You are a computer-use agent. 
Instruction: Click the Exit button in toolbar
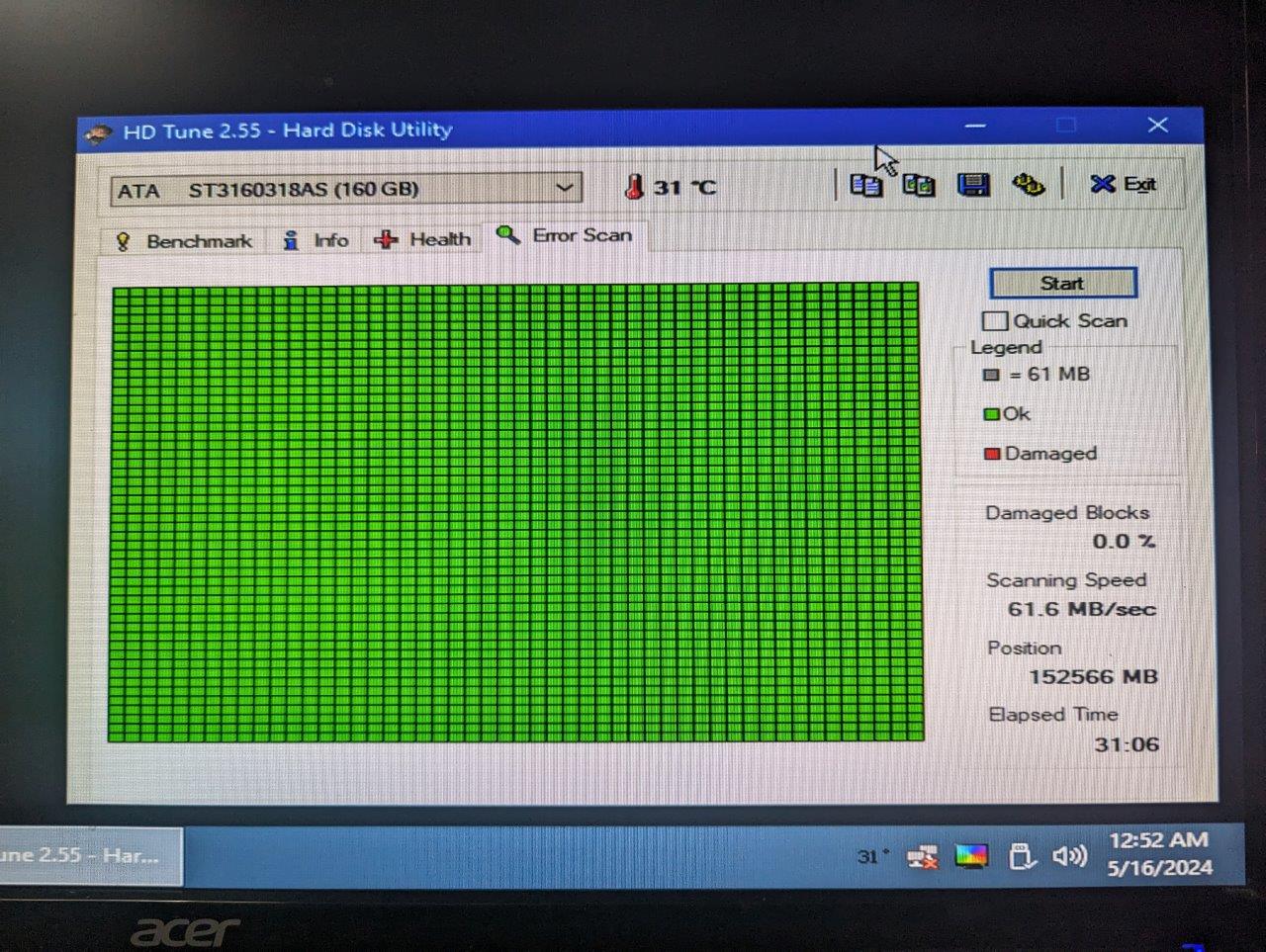pos(1123,184)
